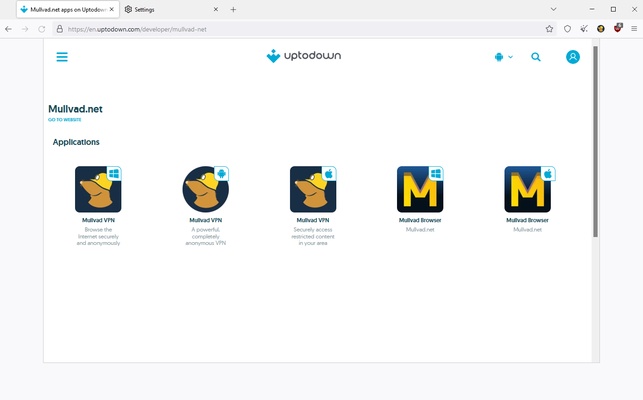Click the Mullvad.net developer heading
This screenshot has height=400, width=643.
pos(75,109)
